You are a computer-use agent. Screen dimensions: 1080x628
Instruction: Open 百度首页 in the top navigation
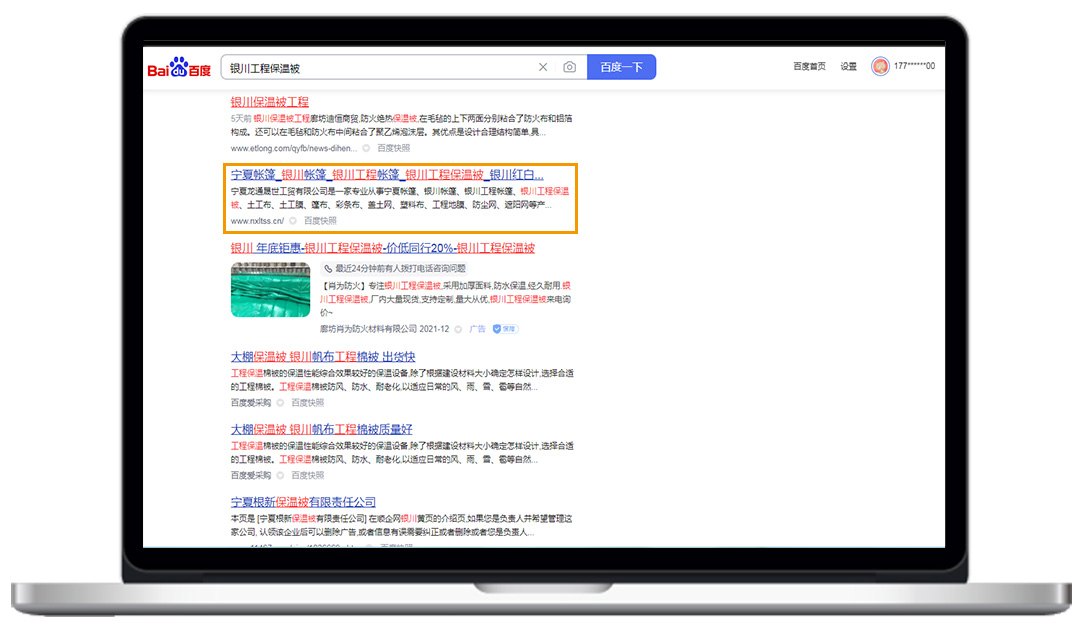pyautogui.click(x=809, y=67)
